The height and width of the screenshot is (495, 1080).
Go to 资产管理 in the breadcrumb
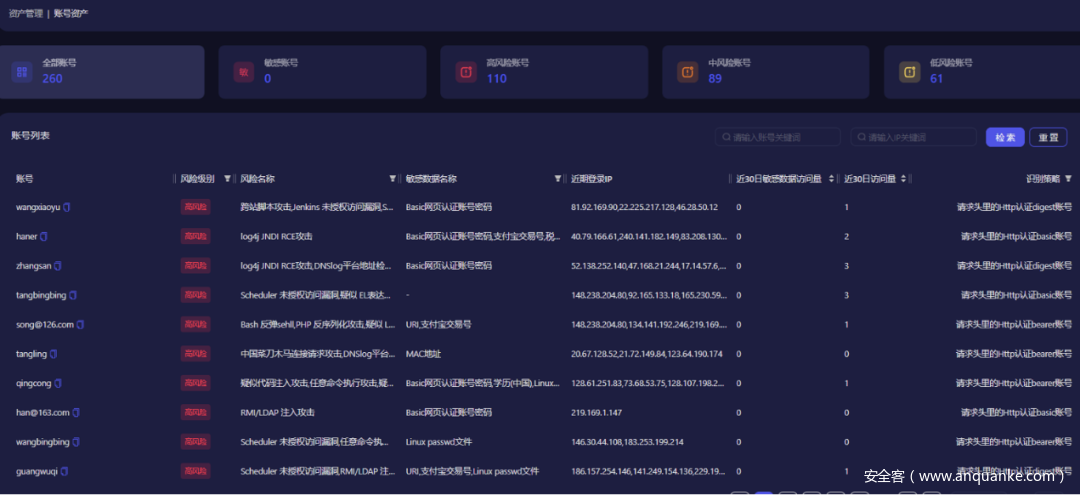point(25,13)
